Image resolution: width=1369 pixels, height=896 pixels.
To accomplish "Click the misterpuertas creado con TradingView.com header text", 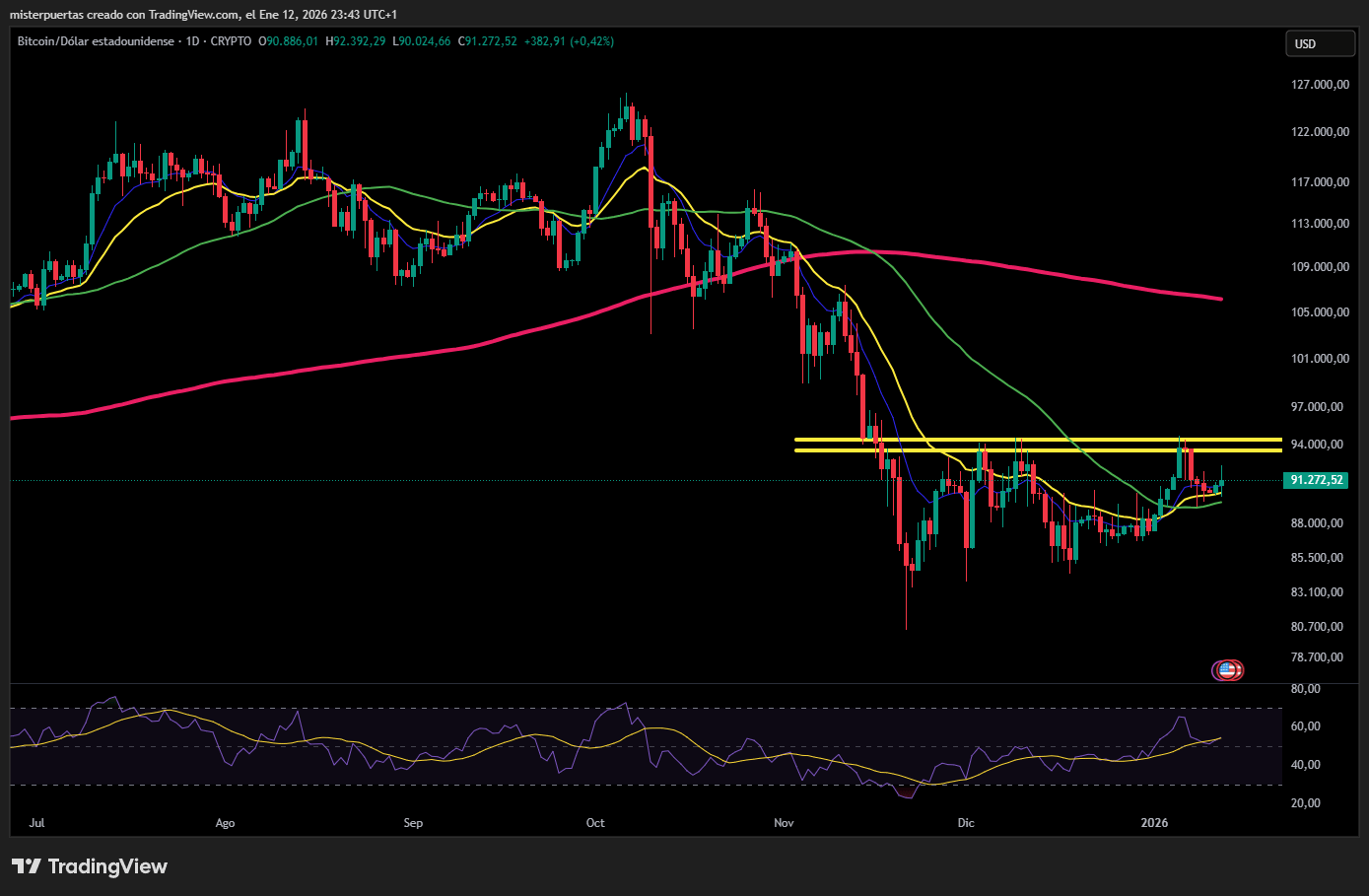I will click(x=124, y=15).
